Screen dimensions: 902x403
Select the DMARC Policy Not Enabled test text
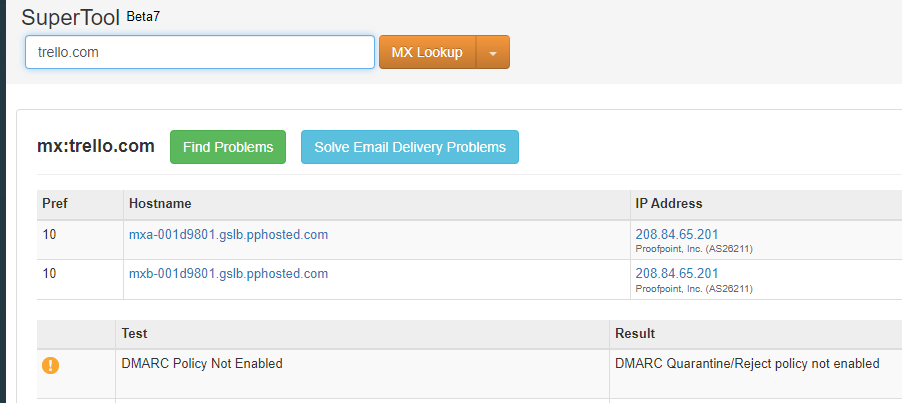click(202, 363)
